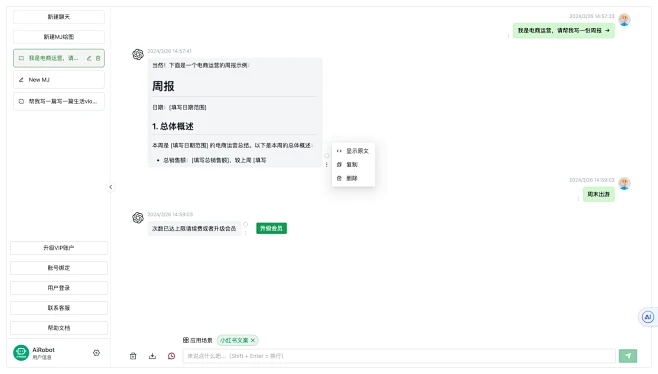Click the ChatGPT logo beside the 周报 reply
The width and height of the screenshot is (658, 374).
point(138,54)
